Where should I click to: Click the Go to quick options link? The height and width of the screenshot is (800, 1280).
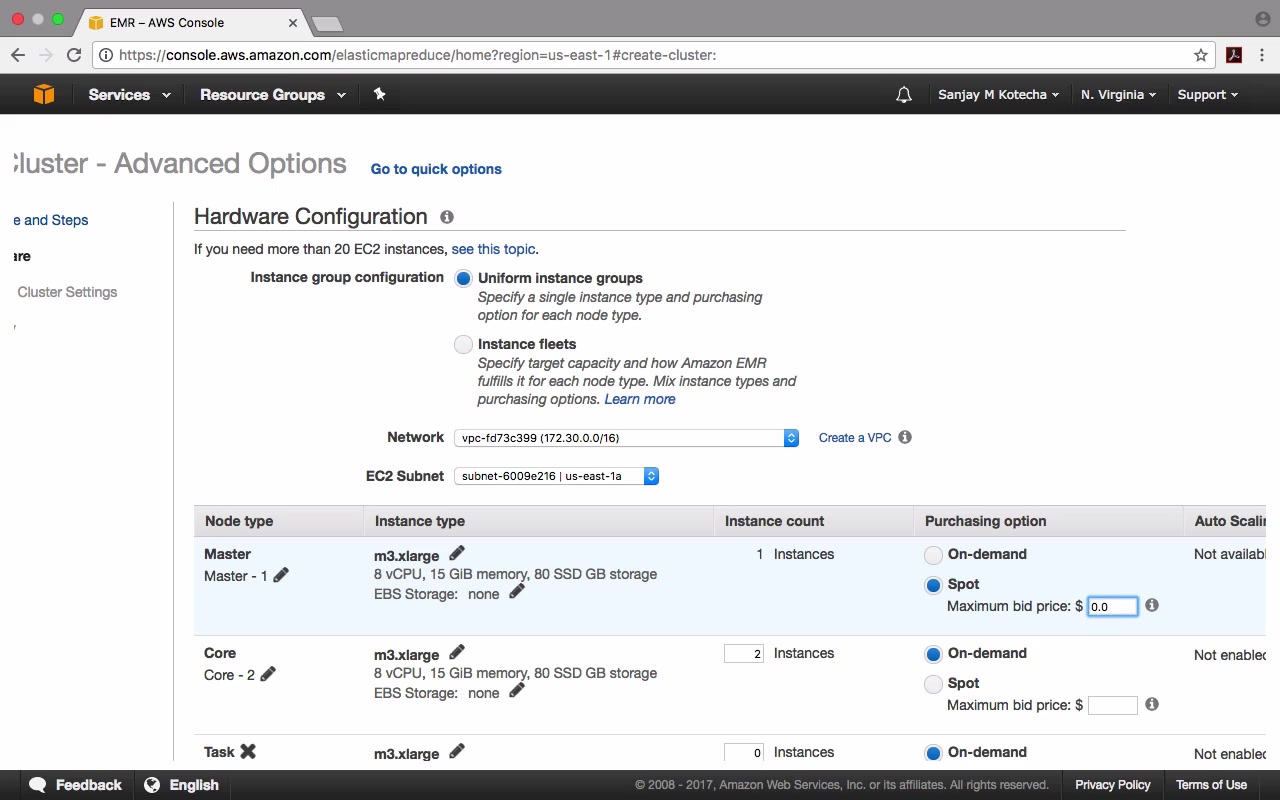pos(436,169)
